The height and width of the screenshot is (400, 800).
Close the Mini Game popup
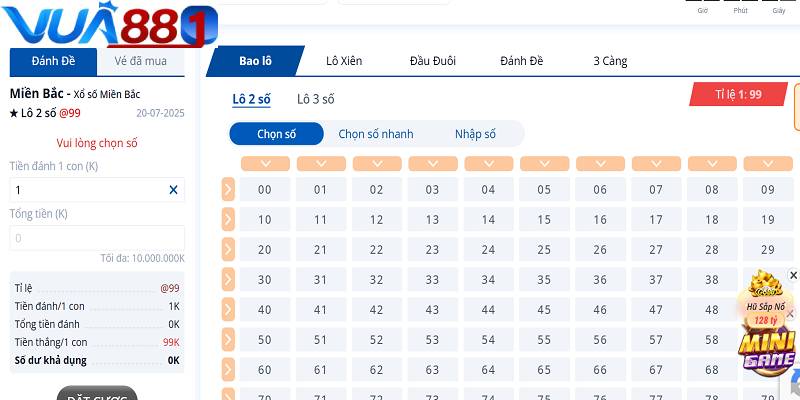point(794,275)
